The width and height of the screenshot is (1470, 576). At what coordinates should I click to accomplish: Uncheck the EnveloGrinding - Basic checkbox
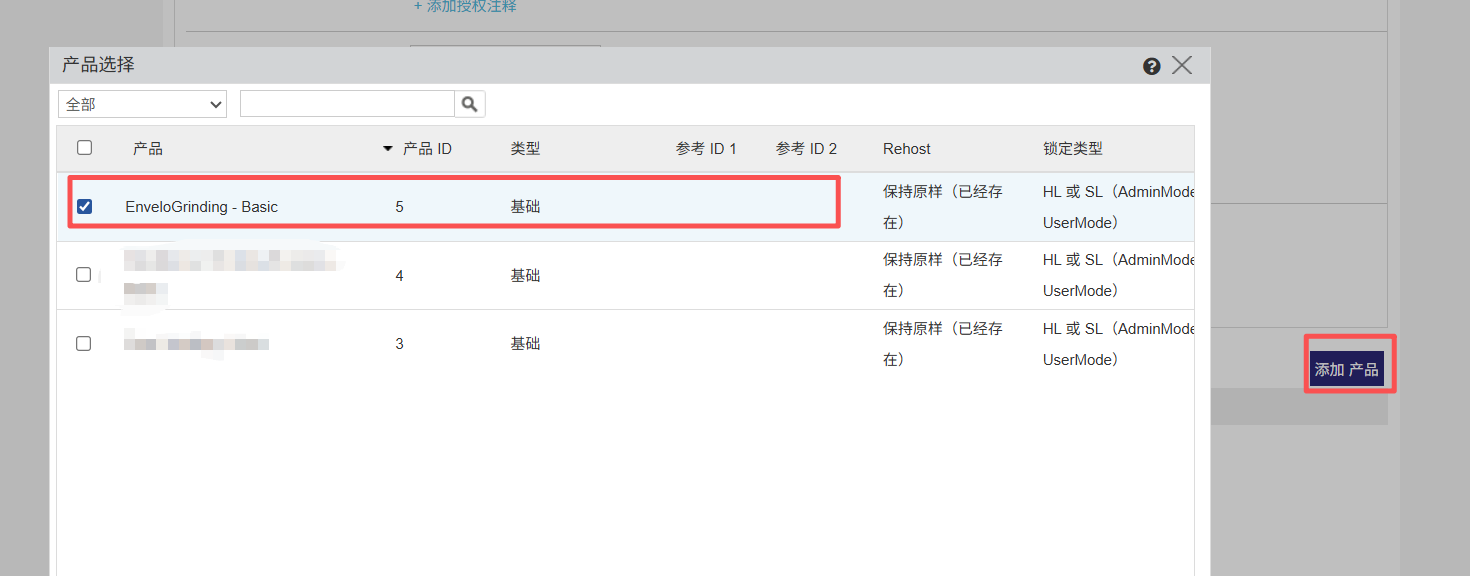85,206
